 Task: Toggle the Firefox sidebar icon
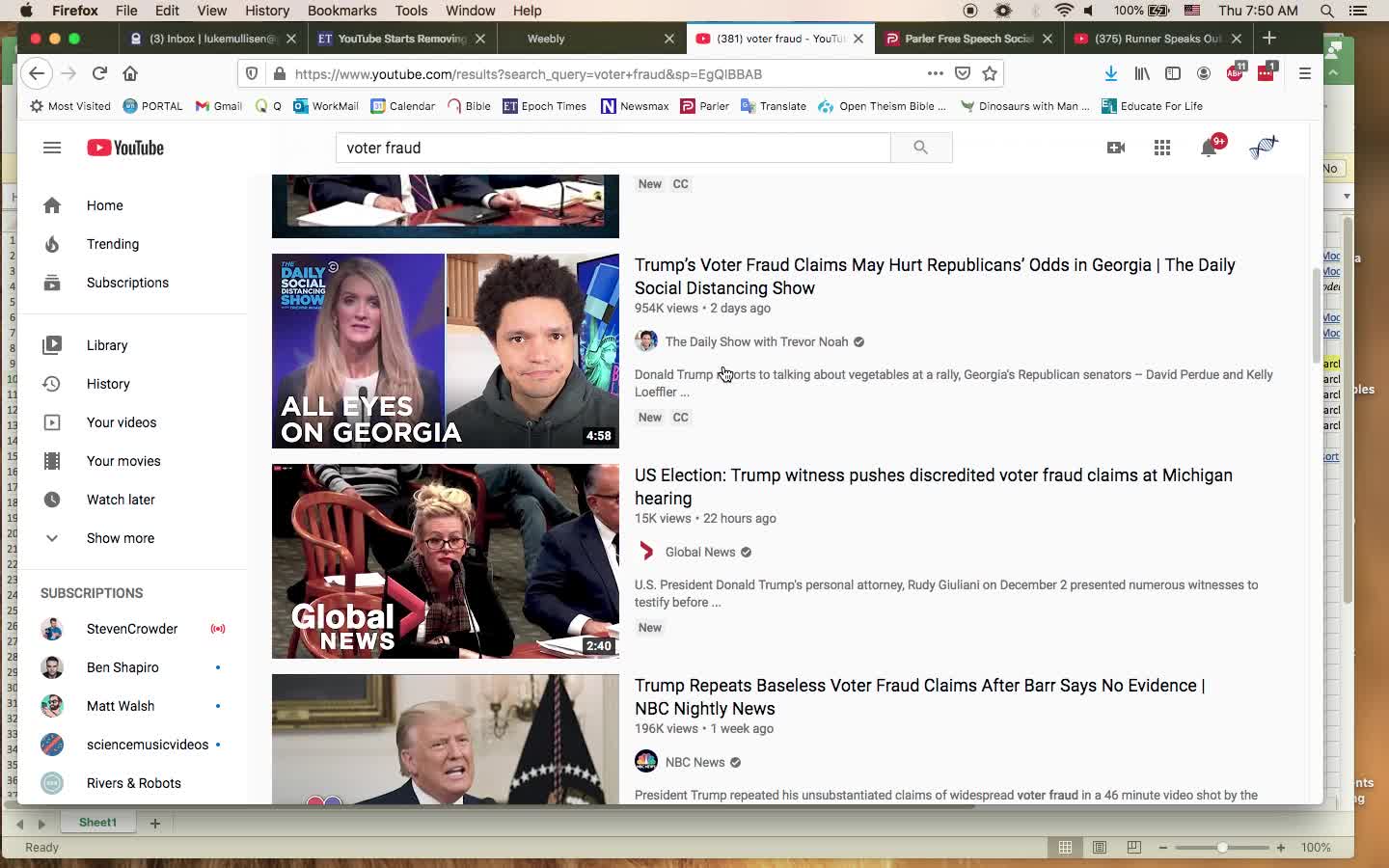tap(1173, 73)
